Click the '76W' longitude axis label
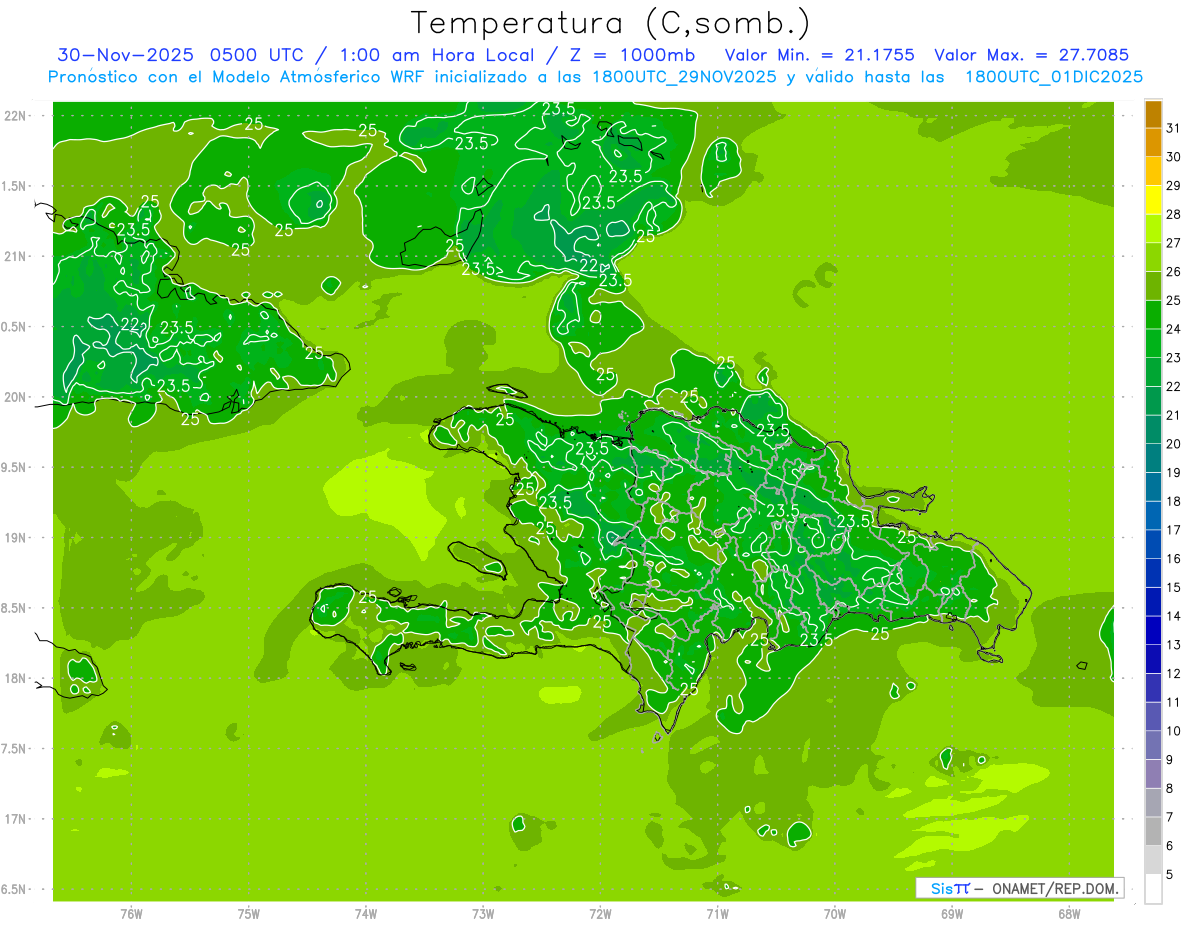Image resolution: width=1200 pixels, height=927 pixels. tap(131, 914)
